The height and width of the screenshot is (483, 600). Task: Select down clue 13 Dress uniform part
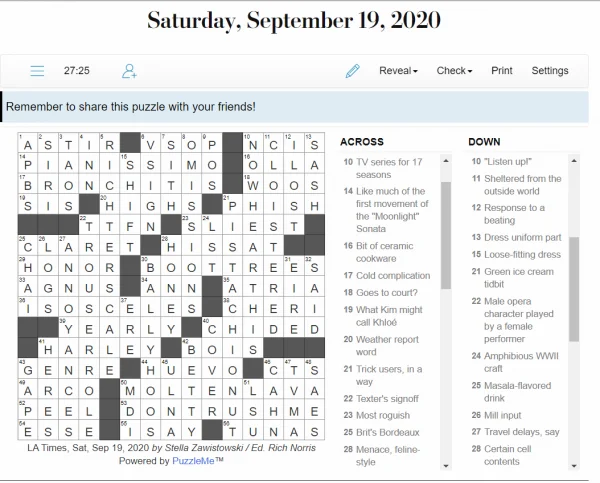(516, 237)
